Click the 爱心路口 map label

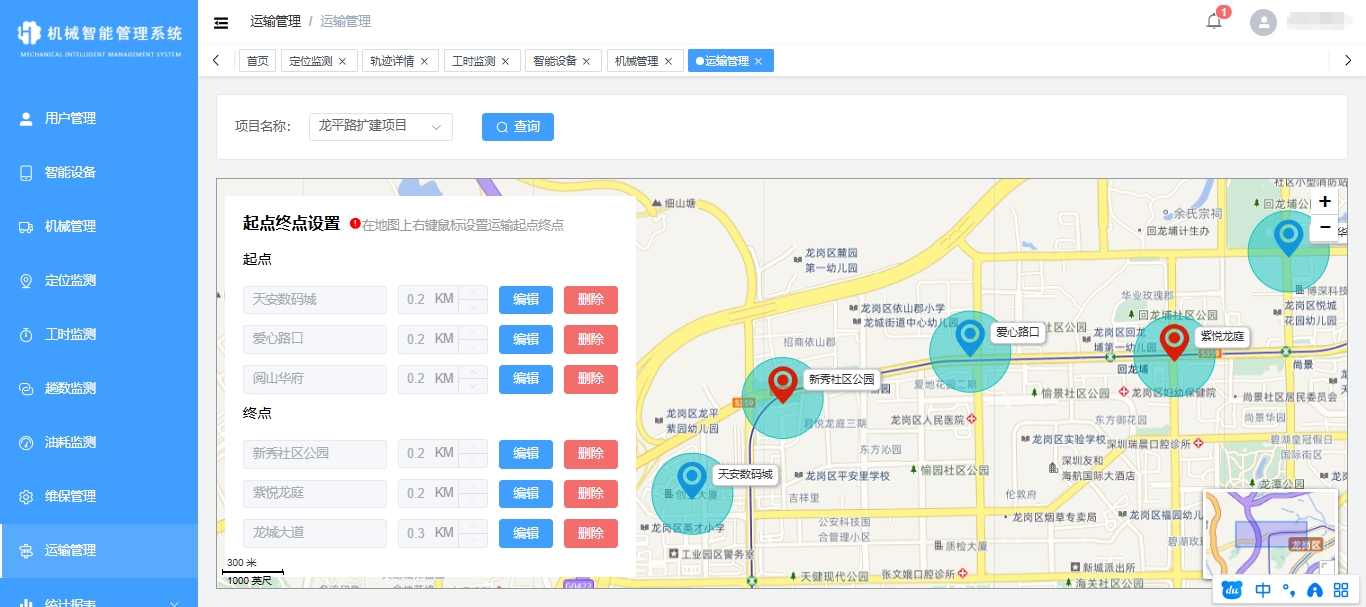pyautogui.click(x=1018, y=332)
